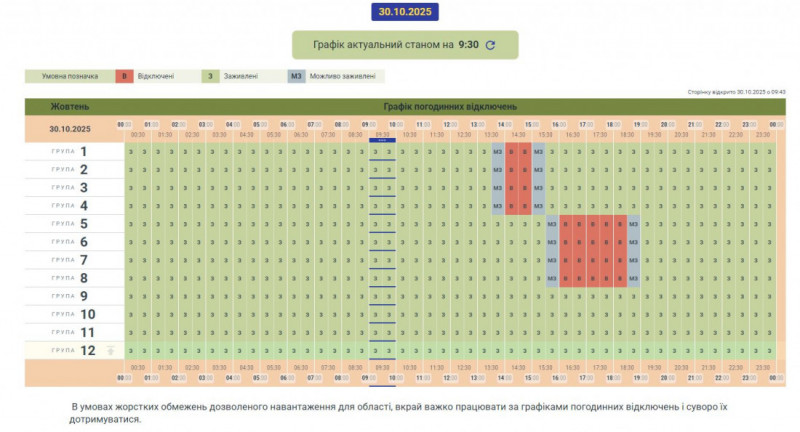Click the 18:00 hour label in bottom footer
Viewport: 800px width, 432px height.
point(613,378)
